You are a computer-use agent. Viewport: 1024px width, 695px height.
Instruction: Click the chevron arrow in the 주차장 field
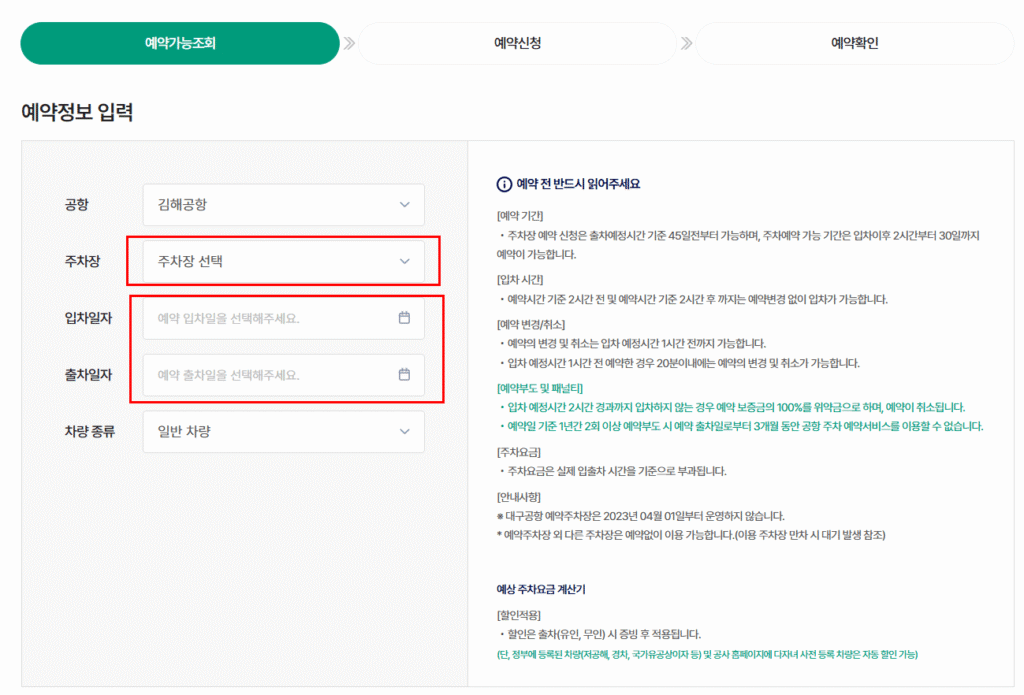404,262
